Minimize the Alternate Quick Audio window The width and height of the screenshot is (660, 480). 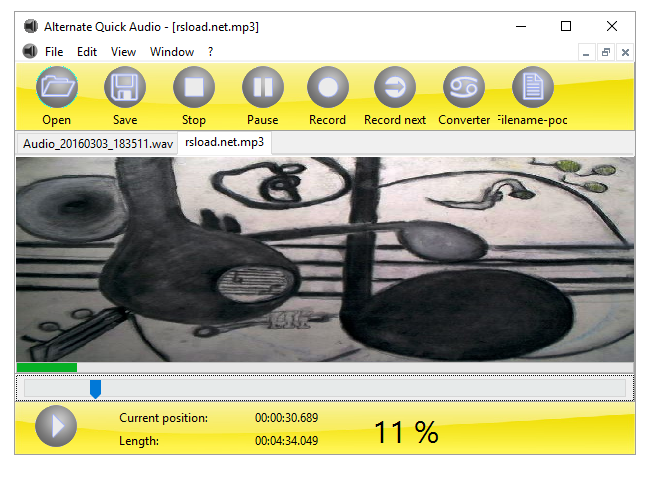[x=521, y=27]
